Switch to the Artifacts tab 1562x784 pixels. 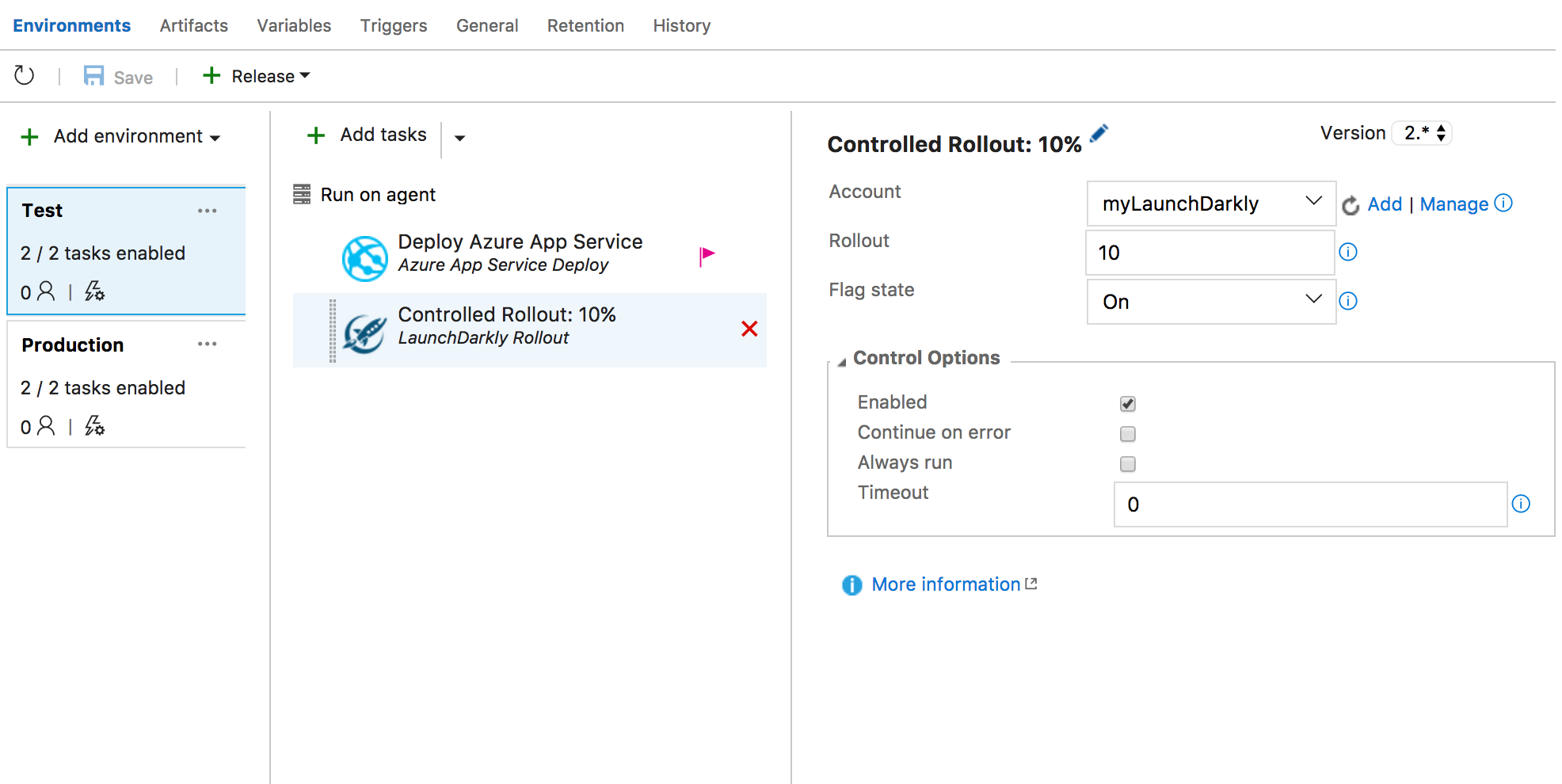(x=194, y=25)
